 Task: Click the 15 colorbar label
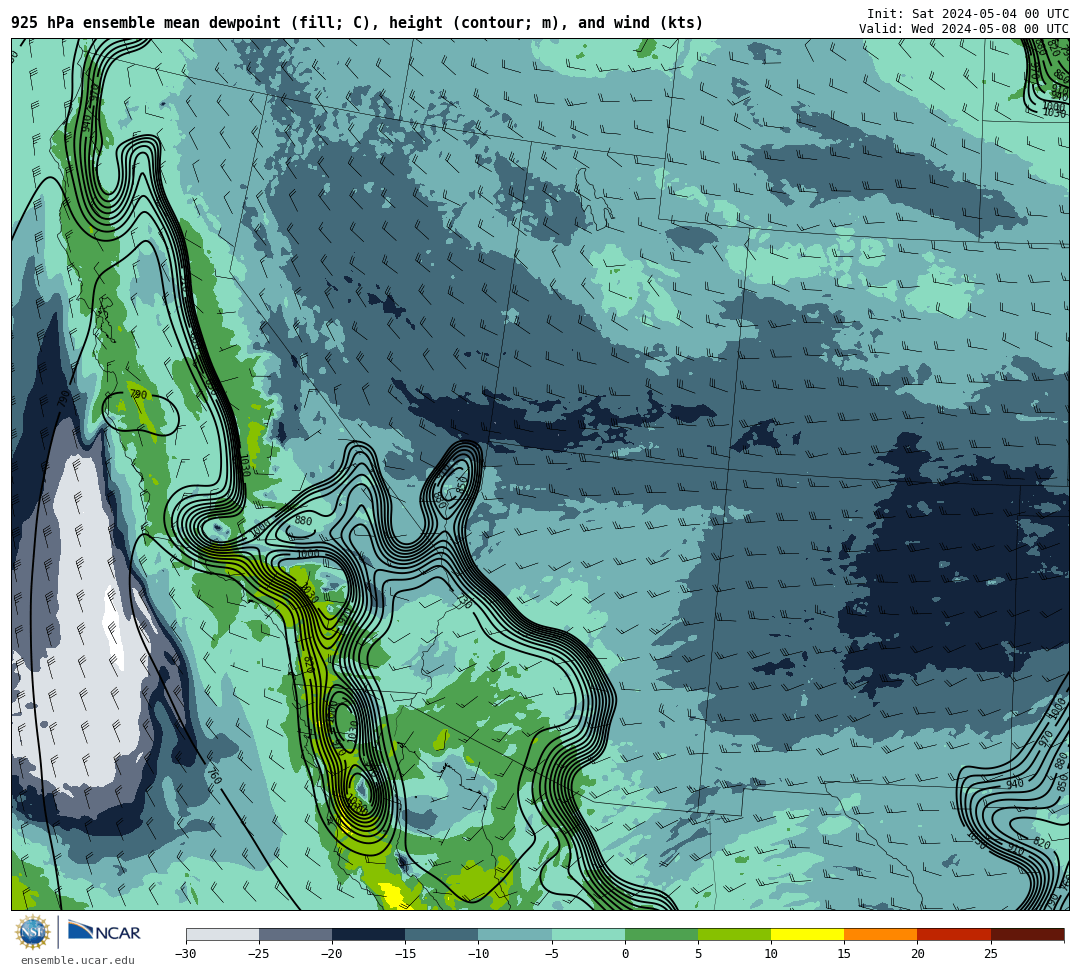tap(844, 954)
